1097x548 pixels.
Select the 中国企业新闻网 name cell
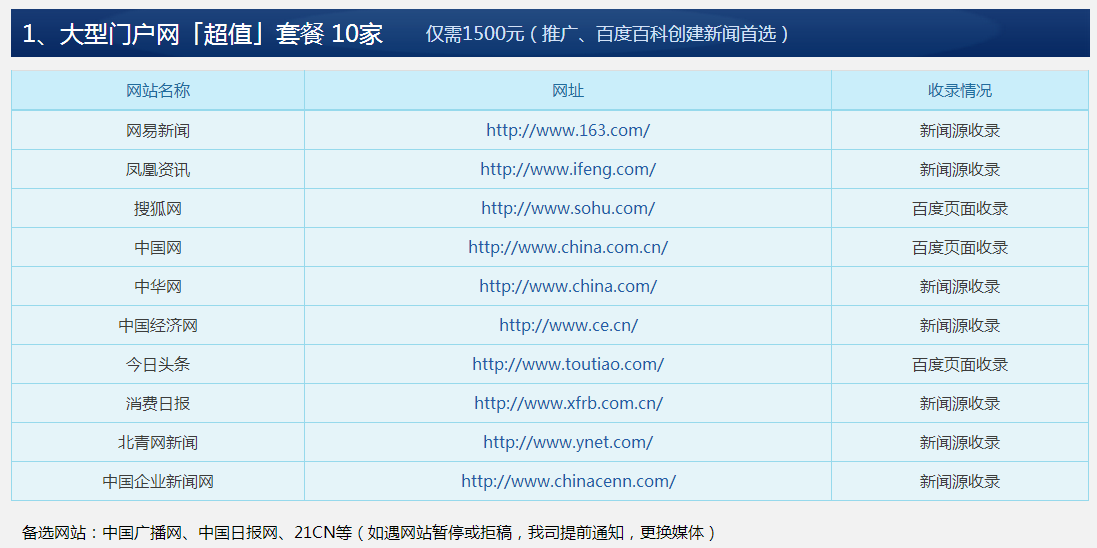point(158,481)
